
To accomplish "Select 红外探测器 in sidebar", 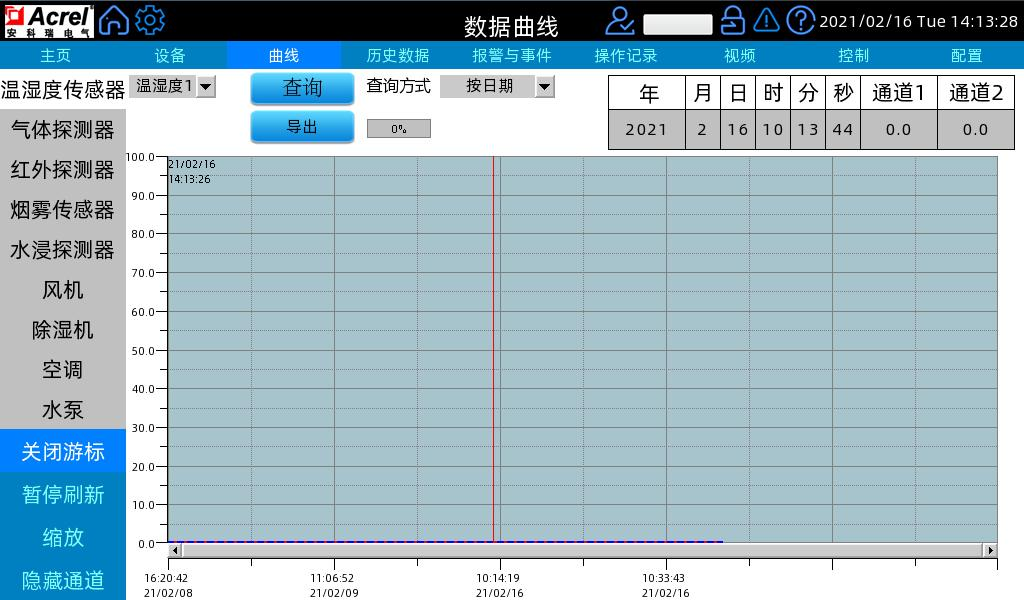I will pos(63,170).
